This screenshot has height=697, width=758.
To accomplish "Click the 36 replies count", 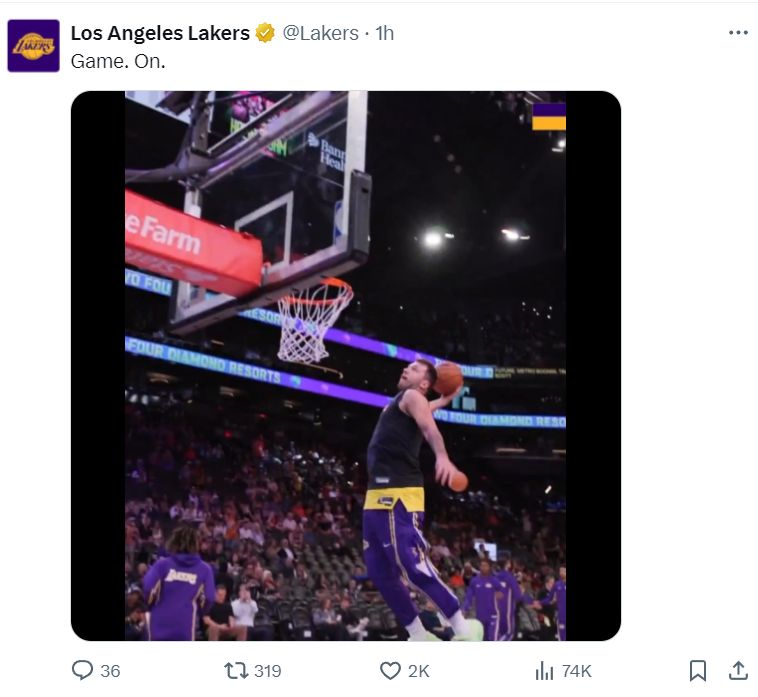I will 110,671.
